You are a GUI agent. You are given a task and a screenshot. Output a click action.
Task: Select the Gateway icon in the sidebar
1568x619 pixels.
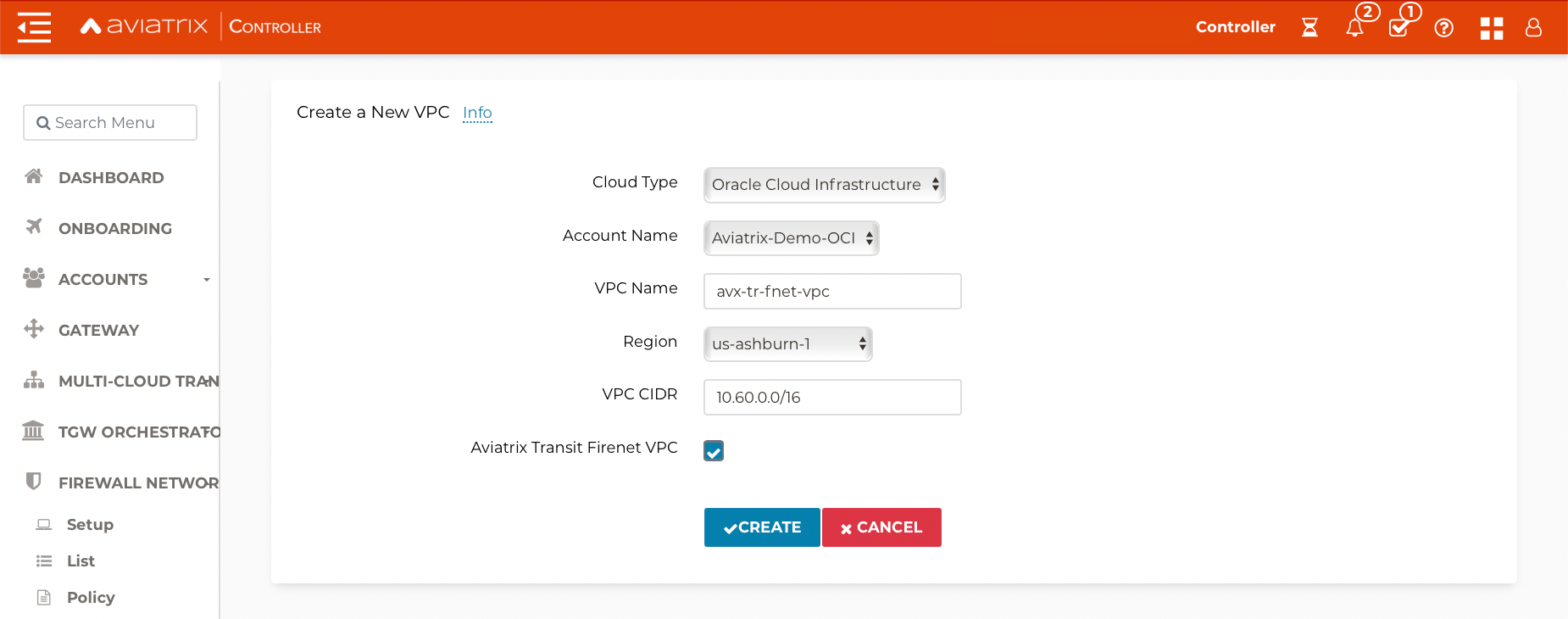coord(33,329)
